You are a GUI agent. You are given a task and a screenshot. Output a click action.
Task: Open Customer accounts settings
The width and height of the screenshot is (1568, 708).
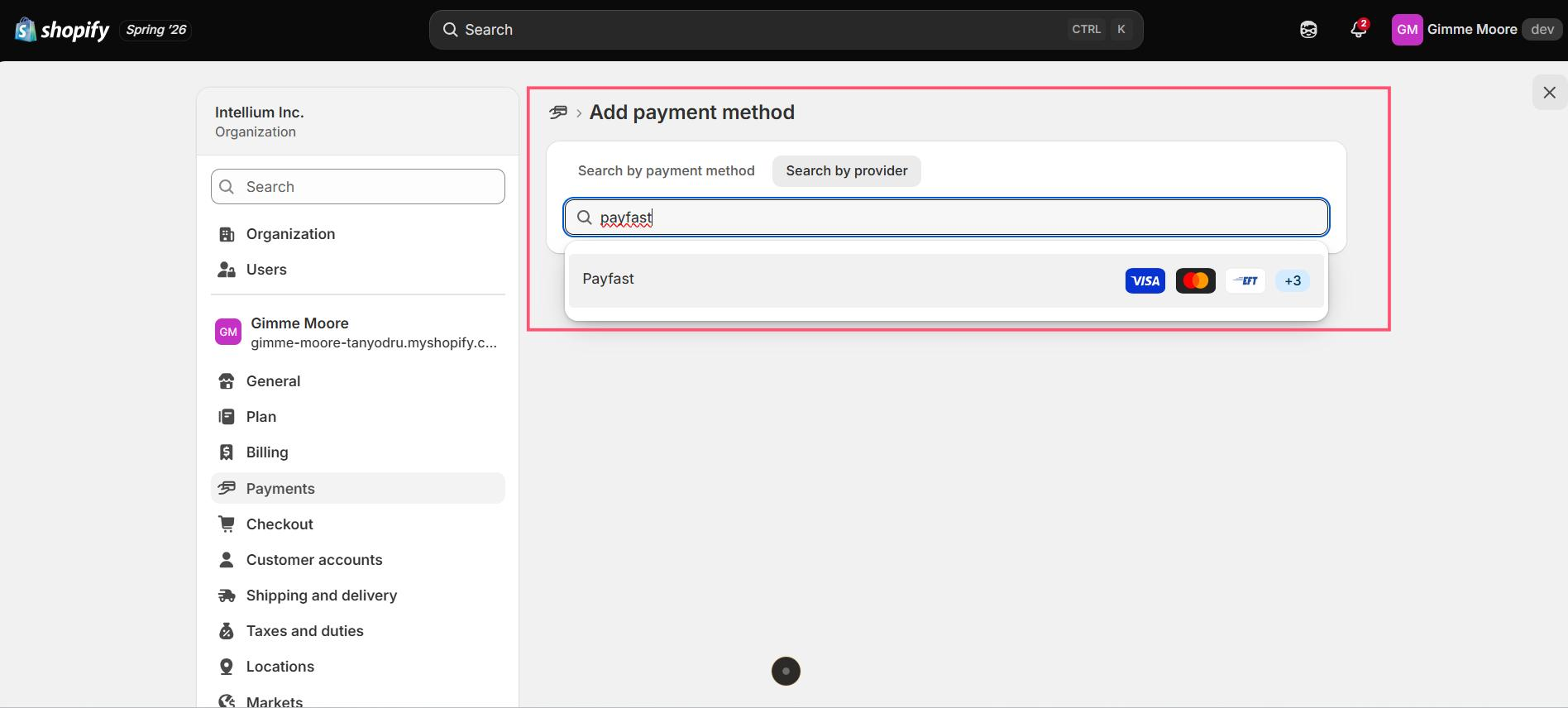coord(357,560)
